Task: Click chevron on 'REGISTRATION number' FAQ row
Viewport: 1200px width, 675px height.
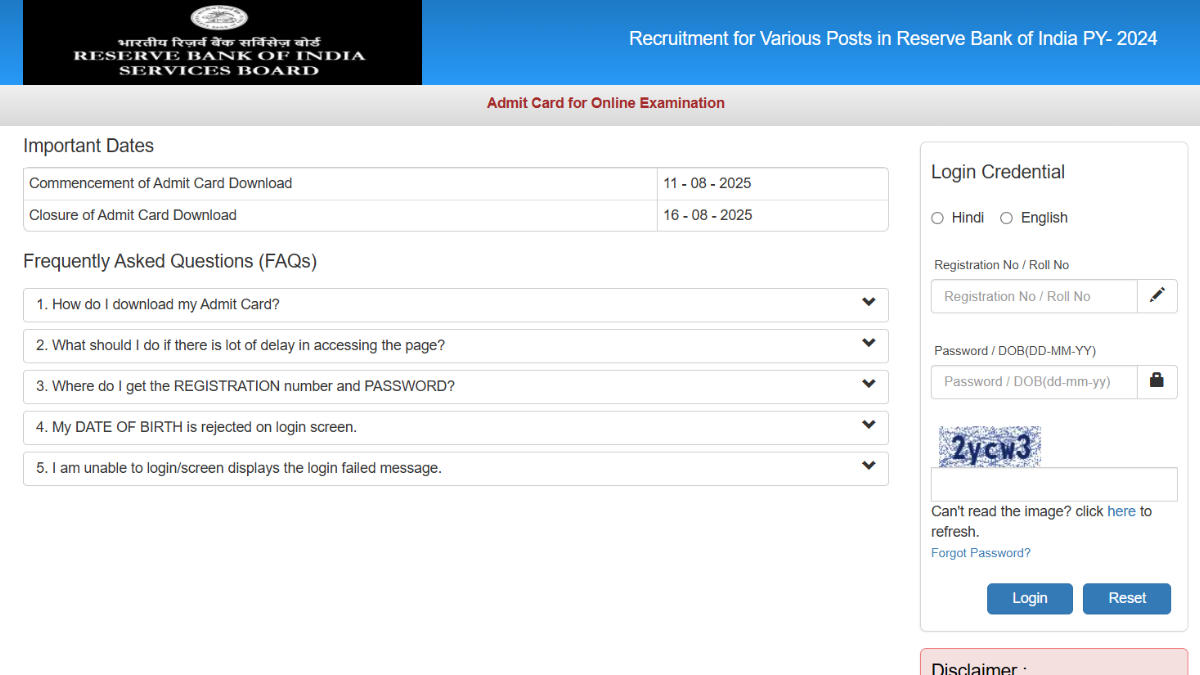Action: tap(868, 385)
